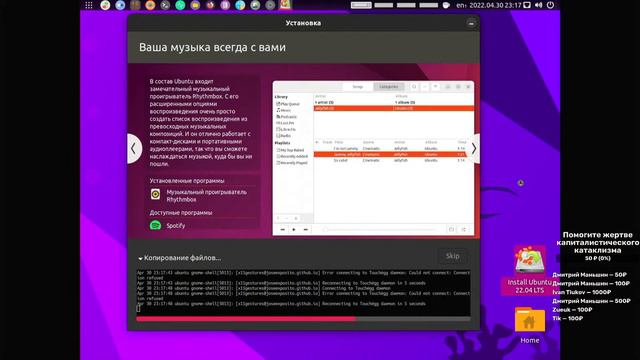Screen dimensions: 640x360
Task: Open the applications grid in the top panel
Action: [x=89, y=5]
